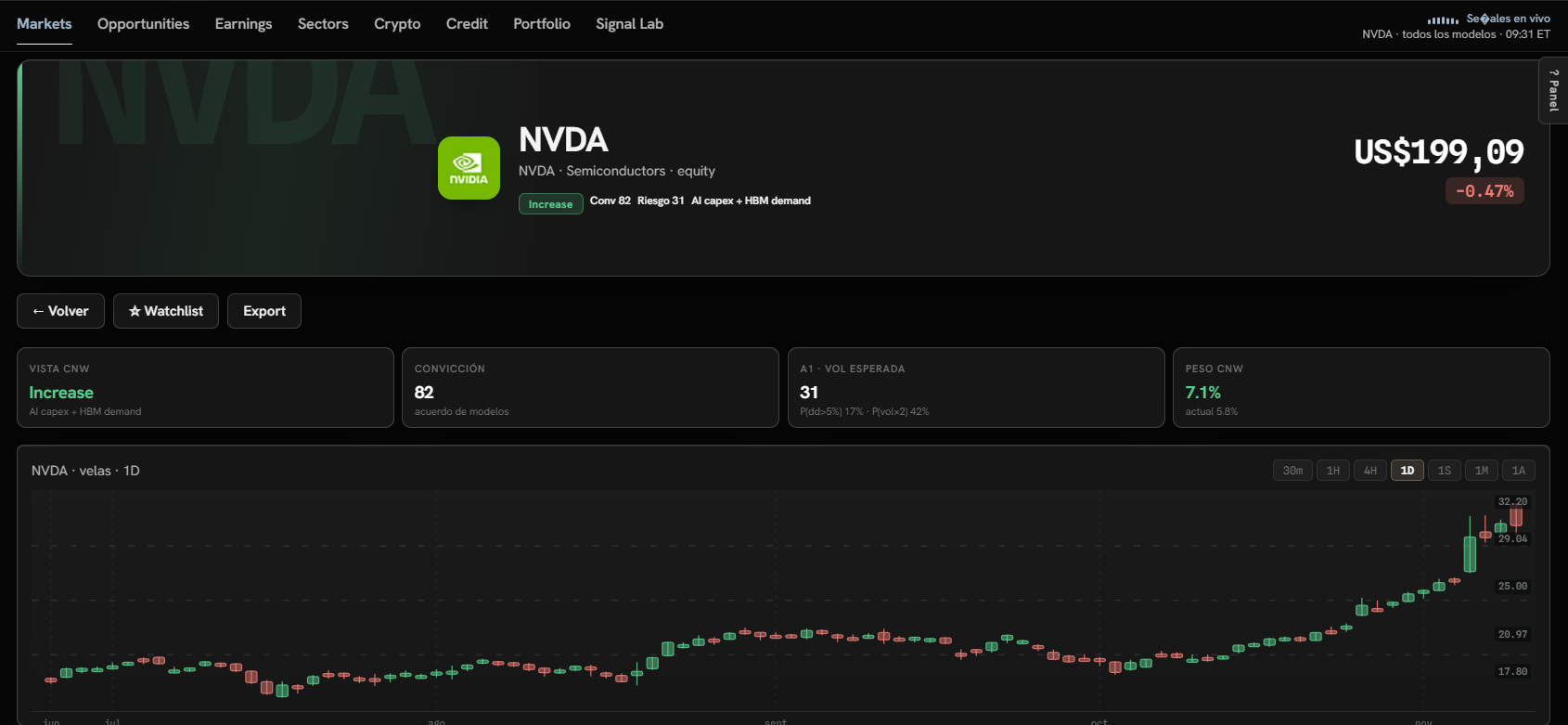This screenshot has width=1568, height=725.
Task: Switch the chart to 1S interval
Action: coord(1445,471)
